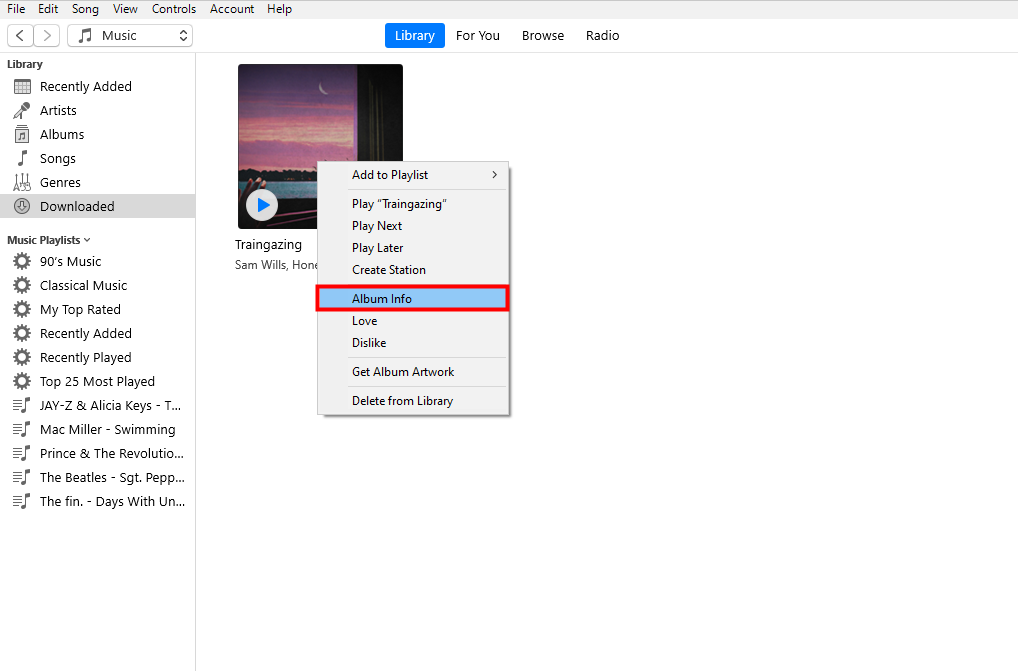This screenshot has width=1018, height=671.
Task: Open Recently Played playlist label
Action: (86, 358)
